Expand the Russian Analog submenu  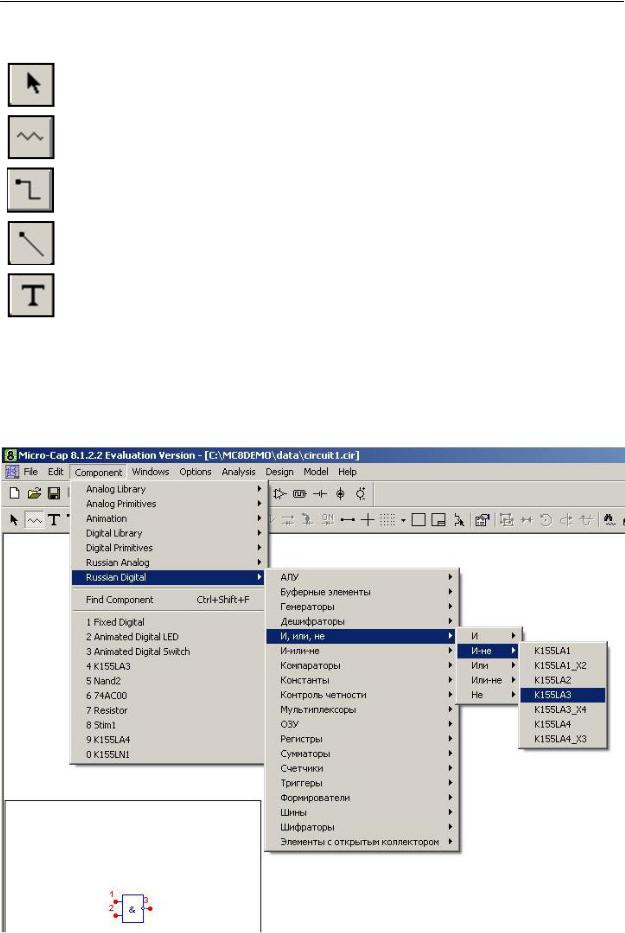click(167, 562)
